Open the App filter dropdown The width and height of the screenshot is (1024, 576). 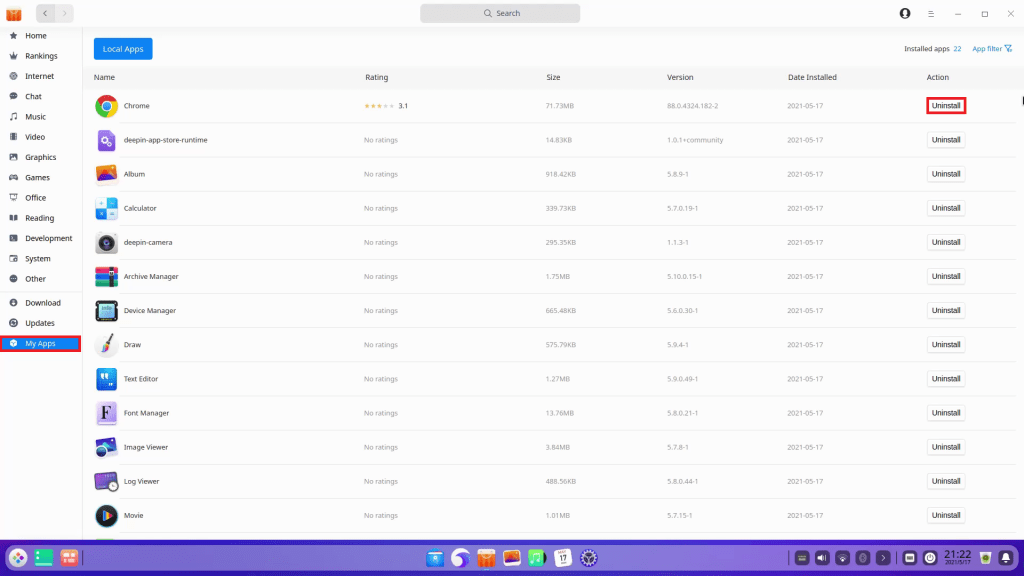pos(991,49)
